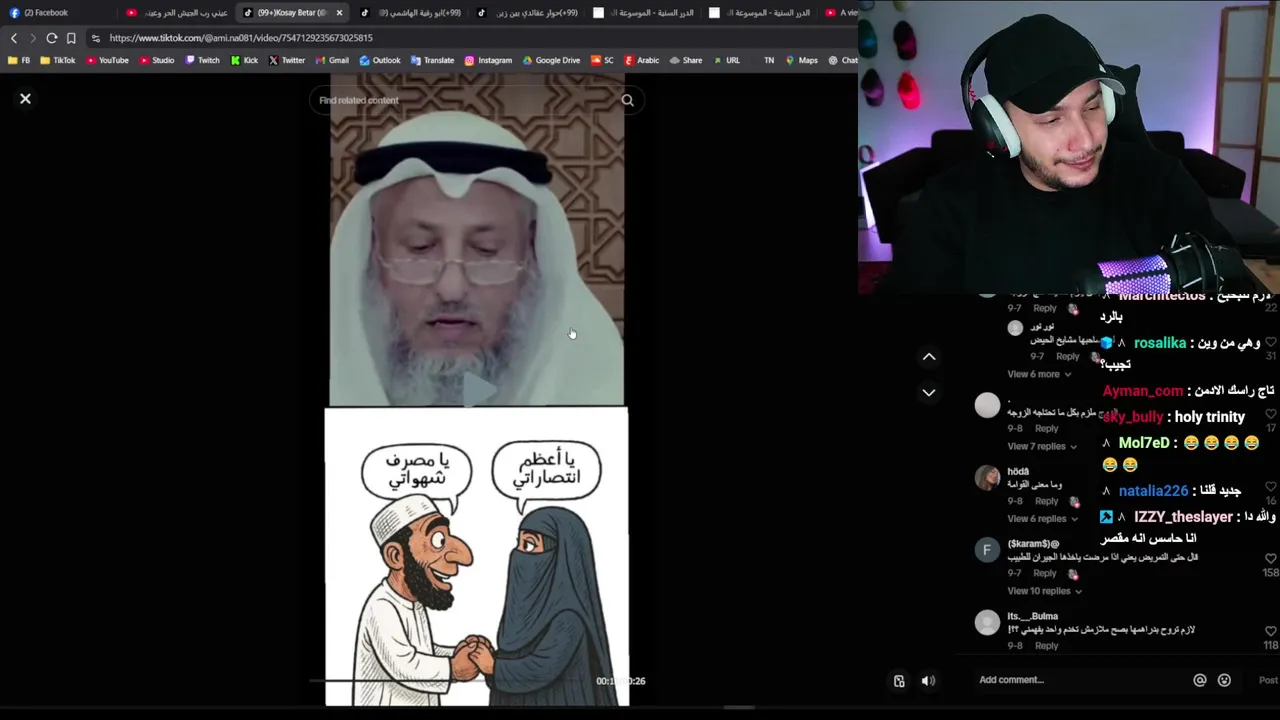Image resolution: width=1280 pixels, height=720 pixels.
Task: Click the browser URL address bar
Action: pyautogui.click(x=470, y=38)
